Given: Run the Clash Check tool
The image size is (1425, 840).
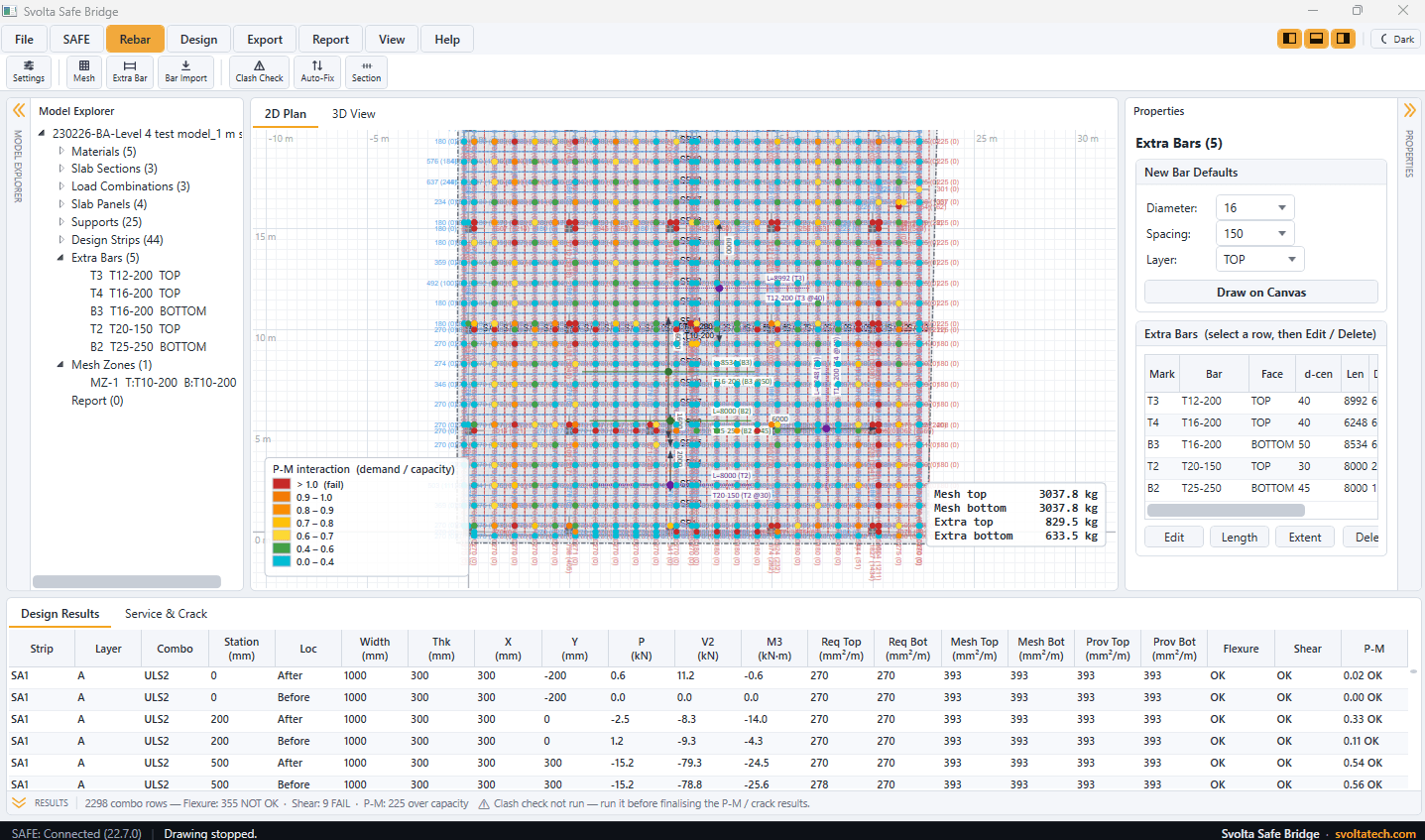Looking at the screenshot, I should [x=260, y=71].
